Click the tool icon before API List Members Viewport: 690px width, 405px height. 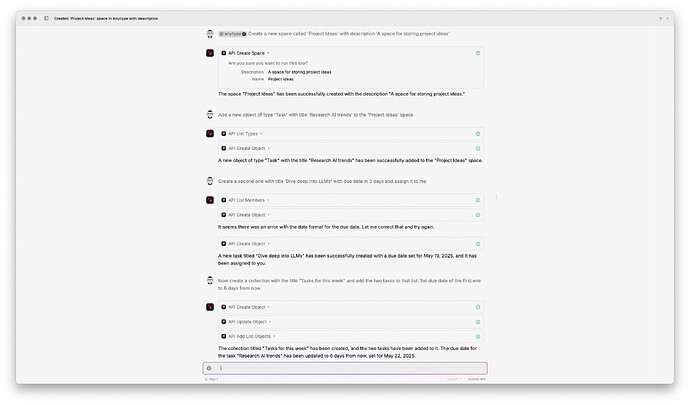click(224, 200)
